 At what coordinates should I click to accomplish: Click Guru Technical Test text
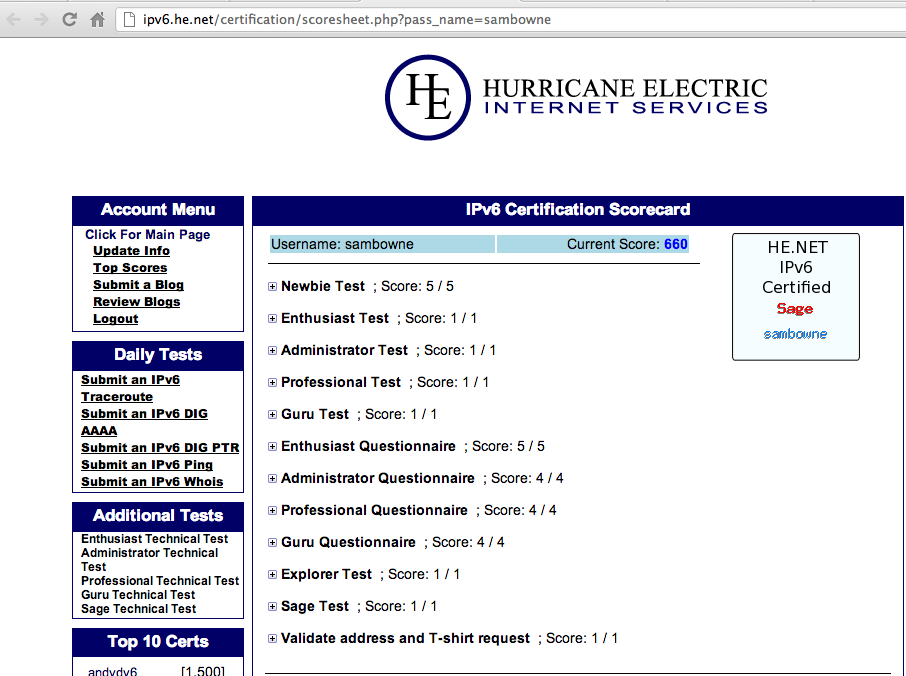138,595
